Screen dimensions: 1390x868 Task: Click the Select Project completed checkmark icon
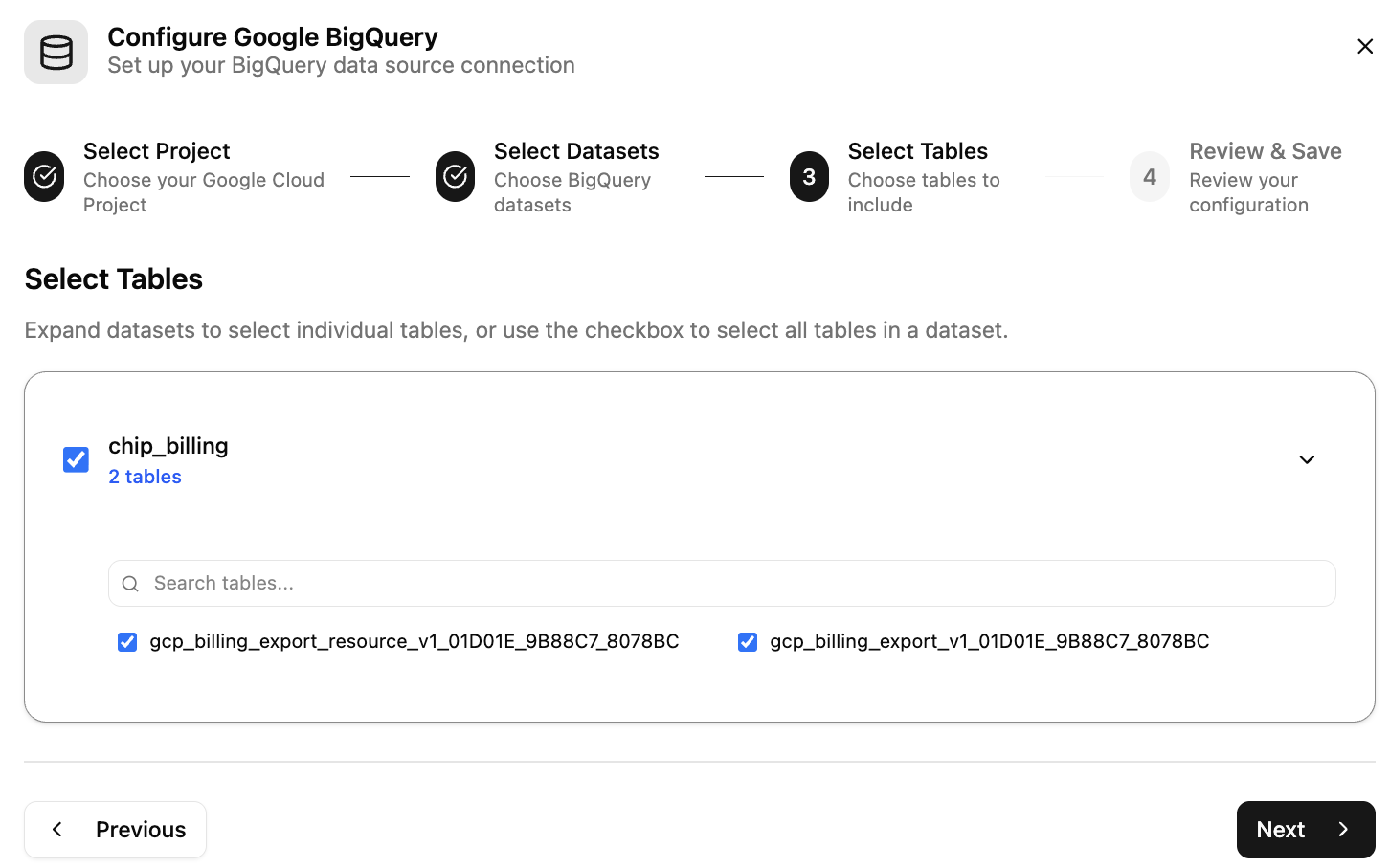[x=44, y=176]
